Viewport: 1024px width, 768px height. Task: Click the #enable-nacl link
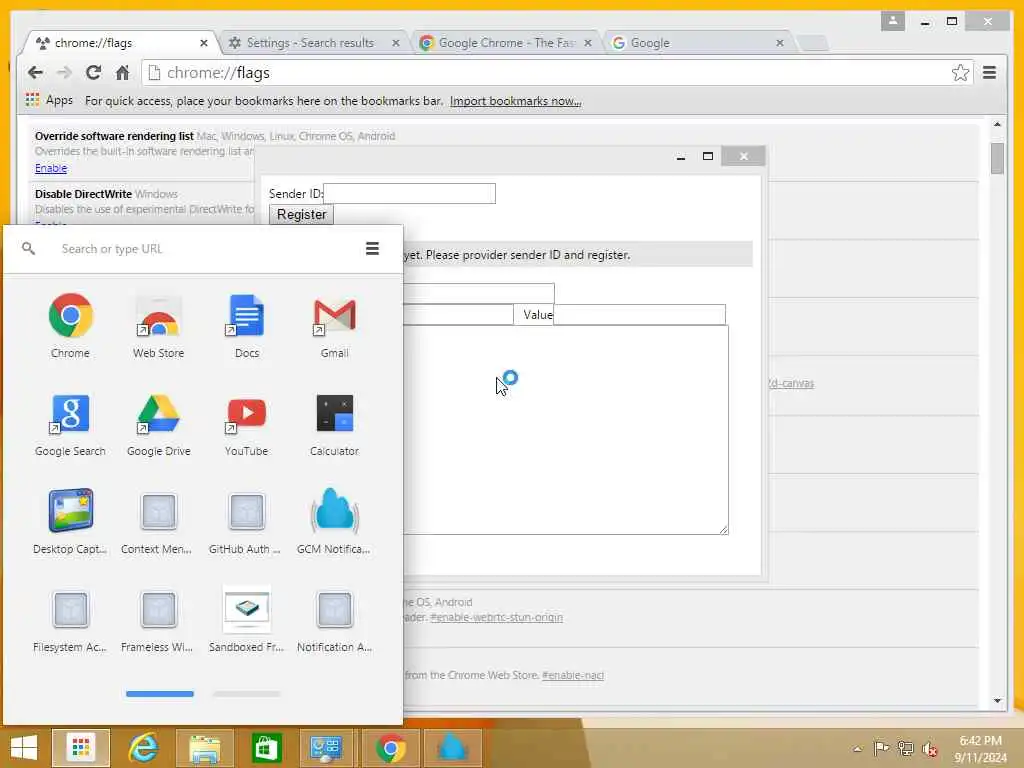click(573, 675)
